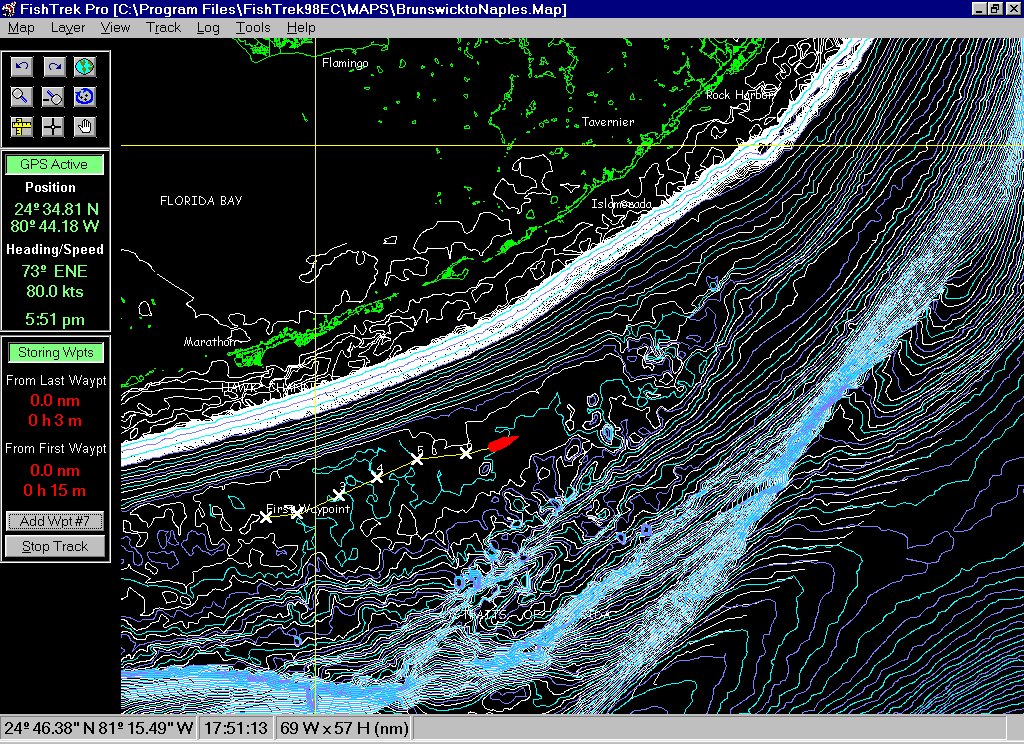Image resolution: width=1024 pixels, height=744 pixels.
Task: Open the View menu
Action: tap(115, 27)
